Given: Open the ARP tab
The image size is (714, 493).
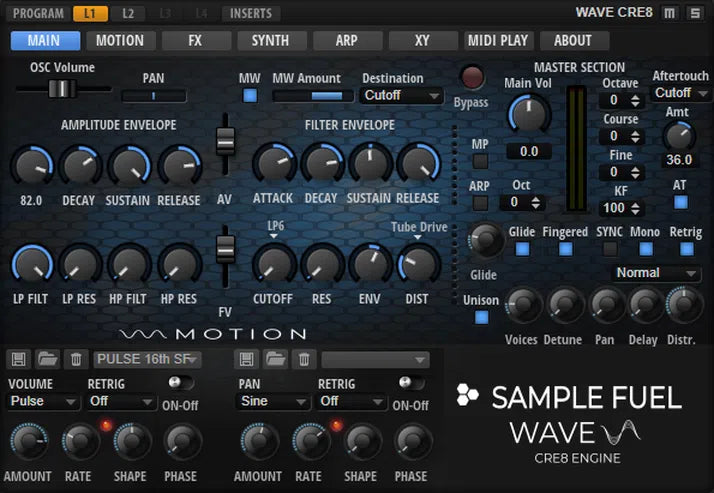Looking at the screenshot, I should (347, 41).
